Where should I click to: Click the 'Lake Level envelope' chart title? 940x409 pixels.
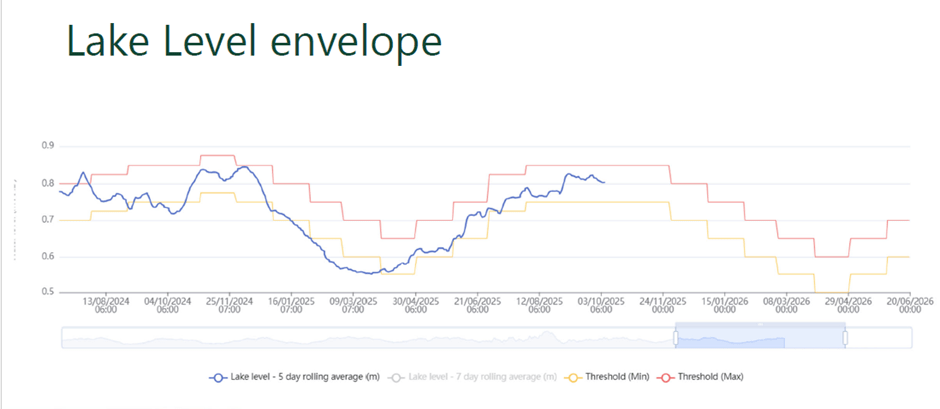pos(253,41)
